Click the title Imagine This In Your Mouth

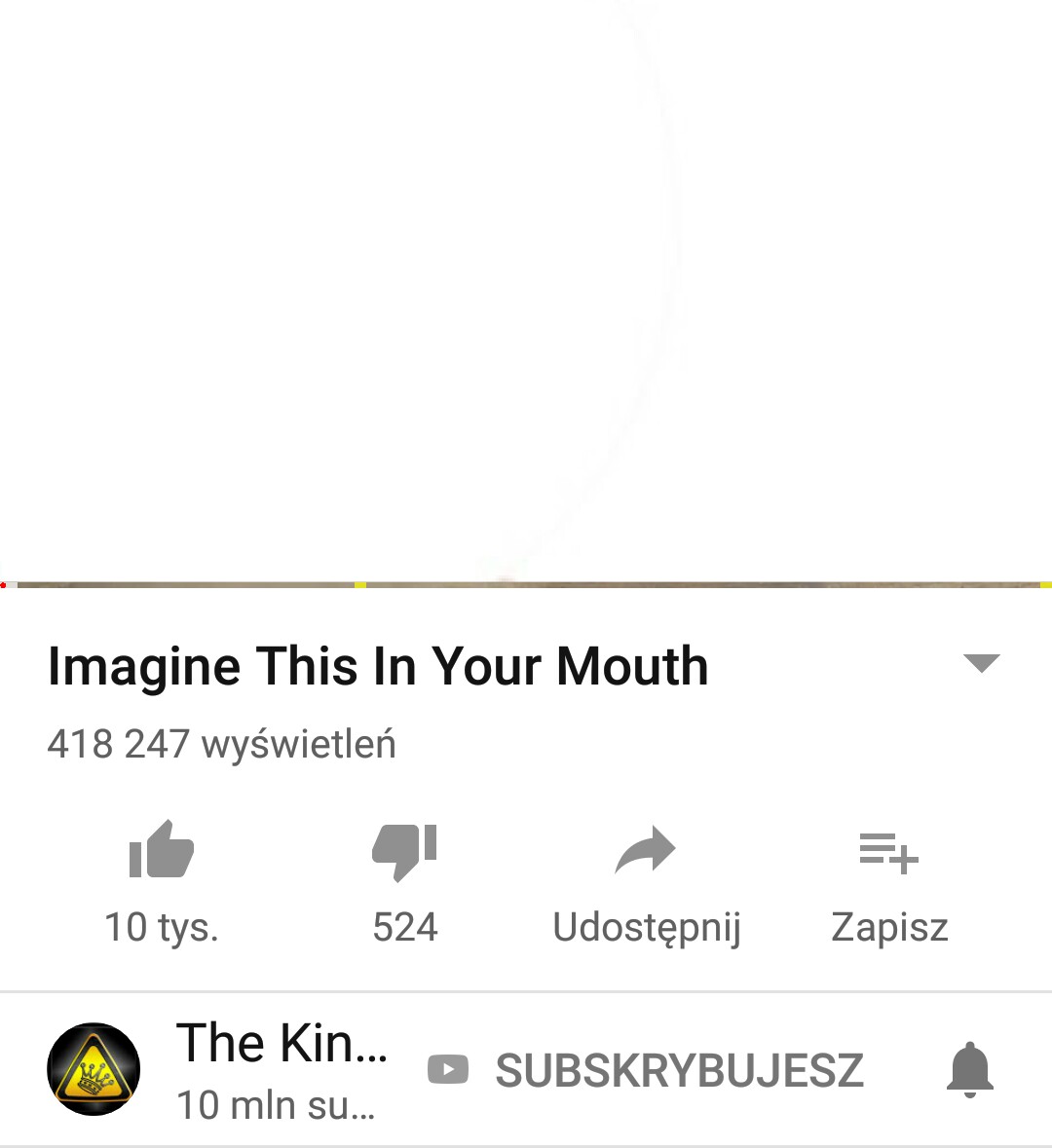pos(378,666)
